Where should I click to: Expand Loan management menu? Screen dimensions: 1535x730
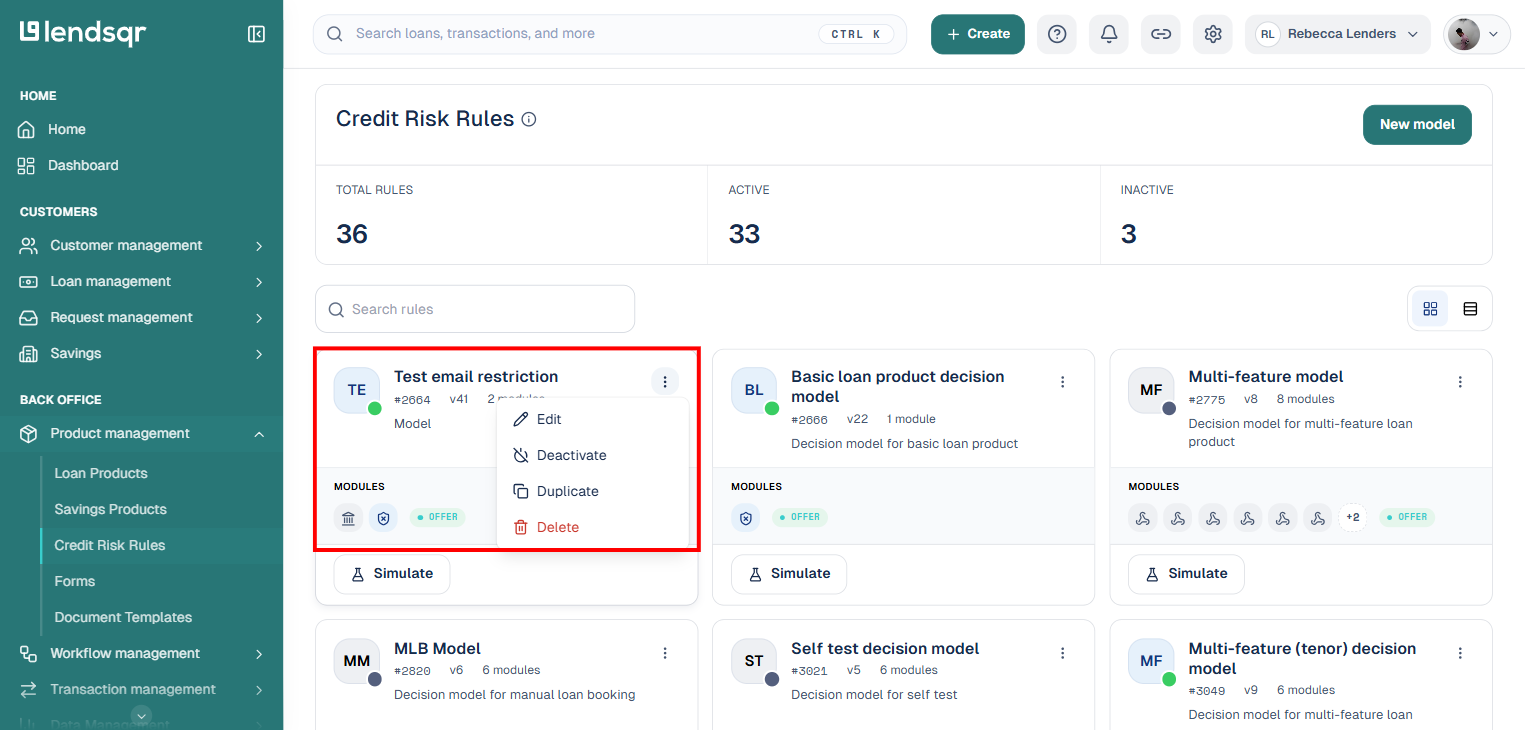(x=141, y=282)
